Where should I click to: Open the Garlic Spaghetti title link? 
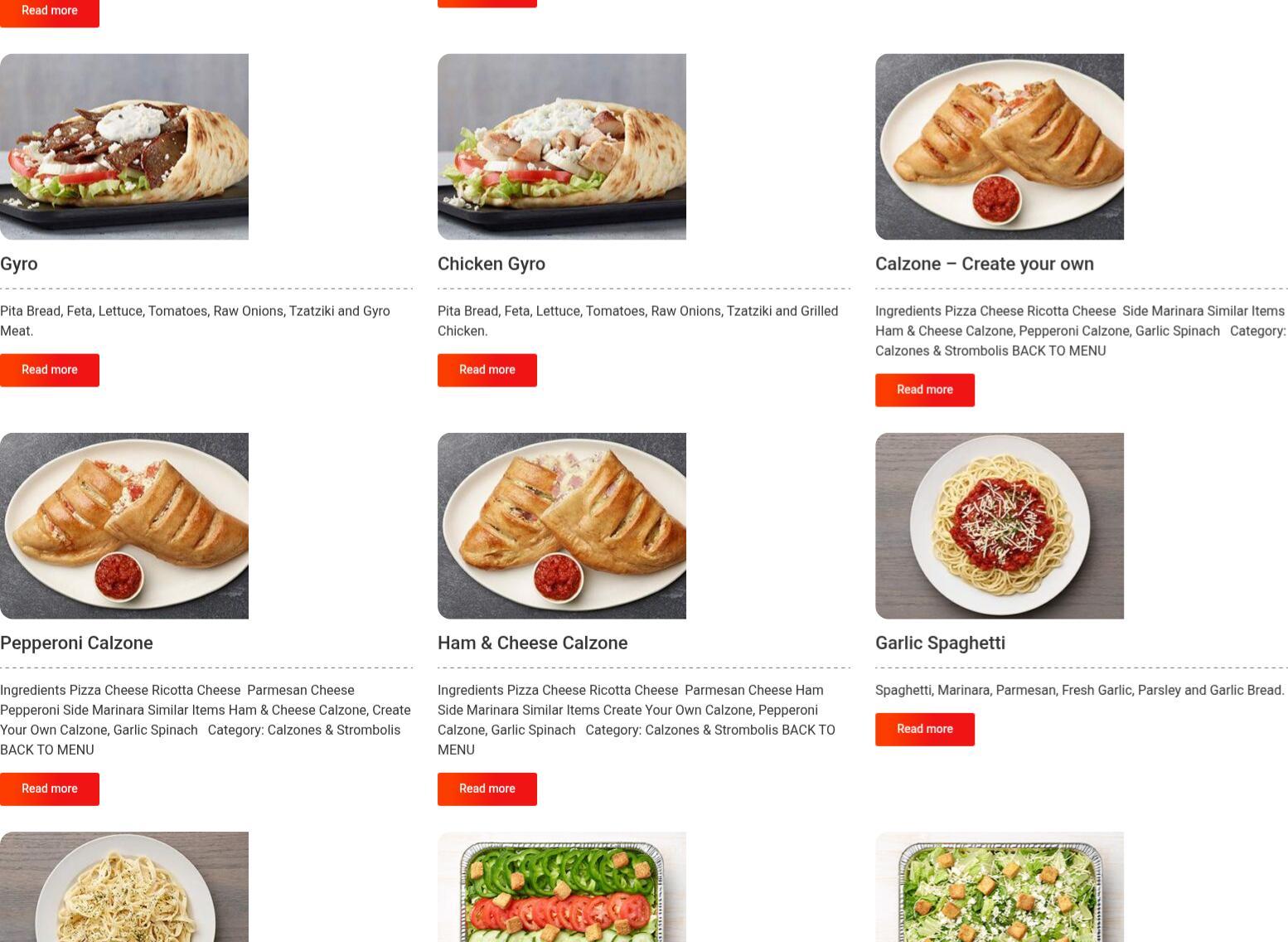(940, 643)
